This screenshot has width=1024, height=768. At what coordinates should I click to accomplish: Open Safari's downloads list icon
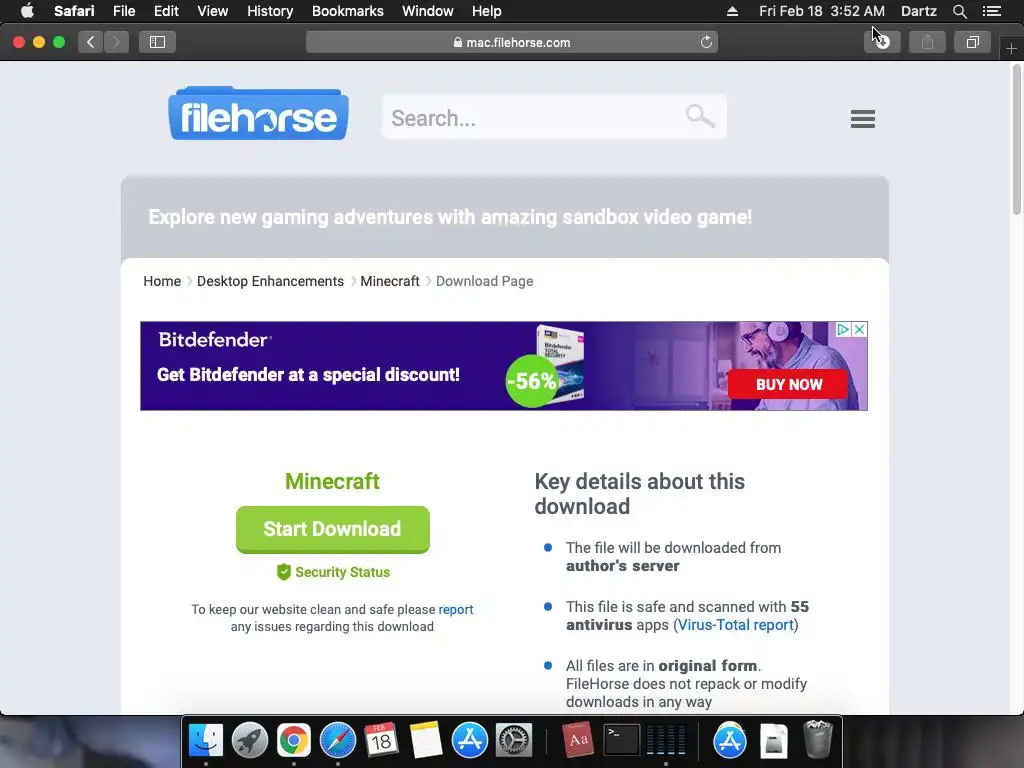[882, 42]
